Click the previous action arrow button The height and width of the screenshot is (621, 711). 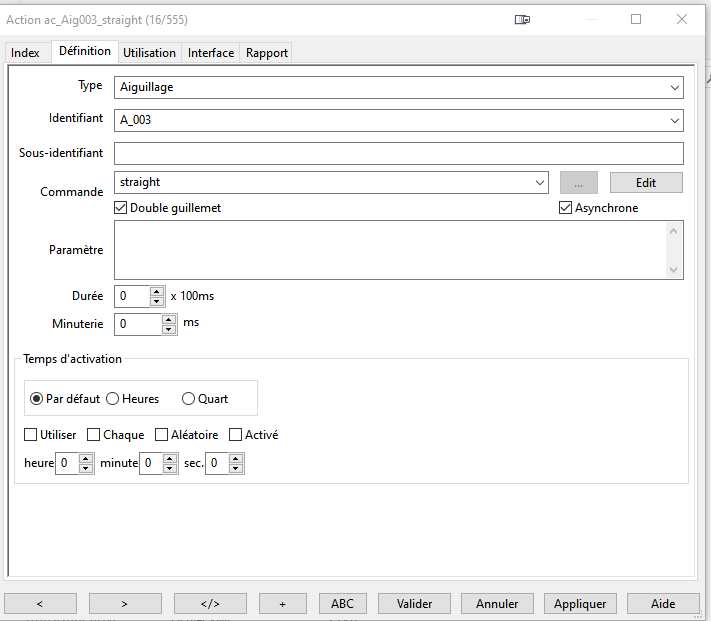click(40, 603)
